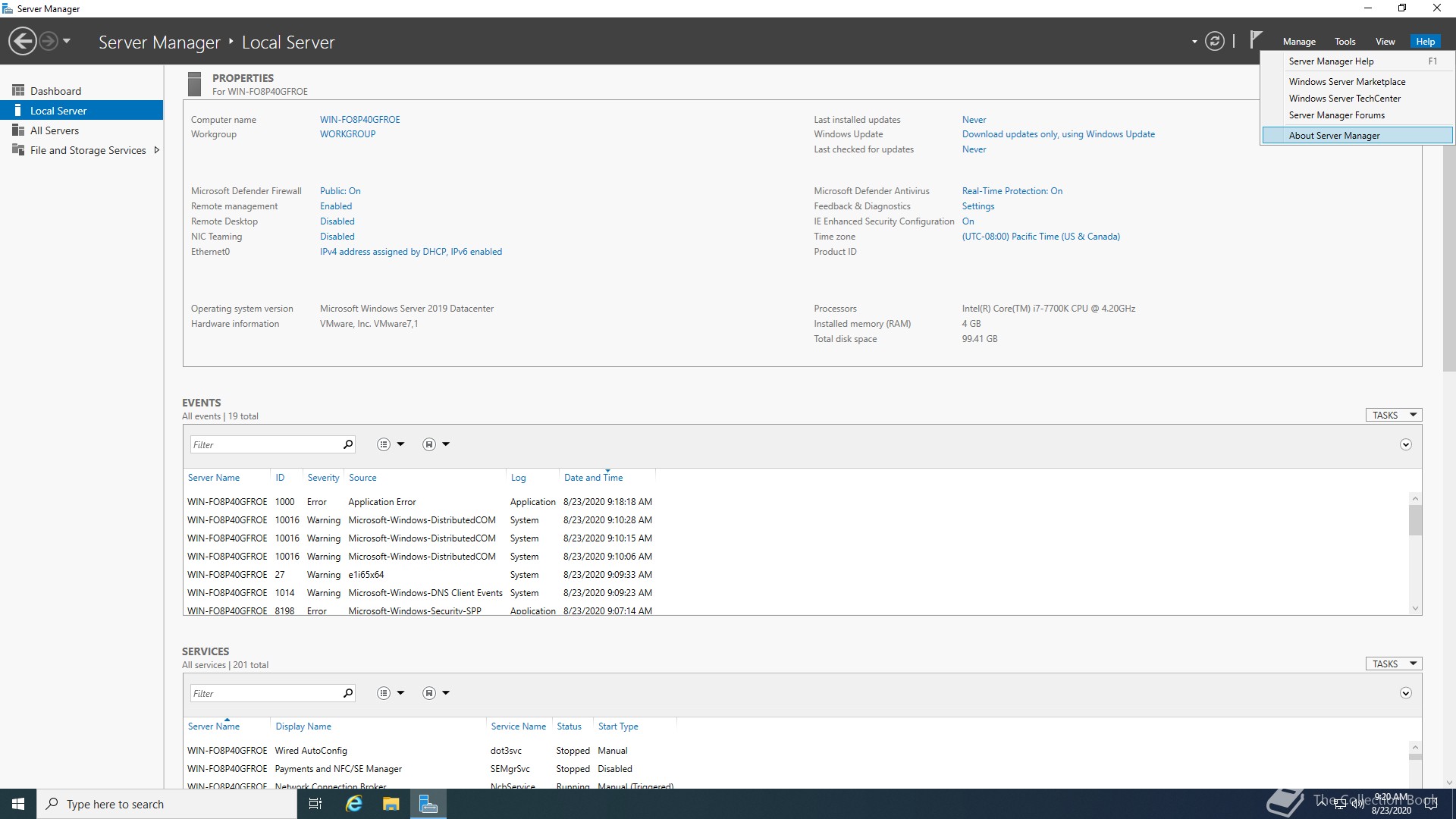Go to Dashboard in the sidebar

coord(81,91)
